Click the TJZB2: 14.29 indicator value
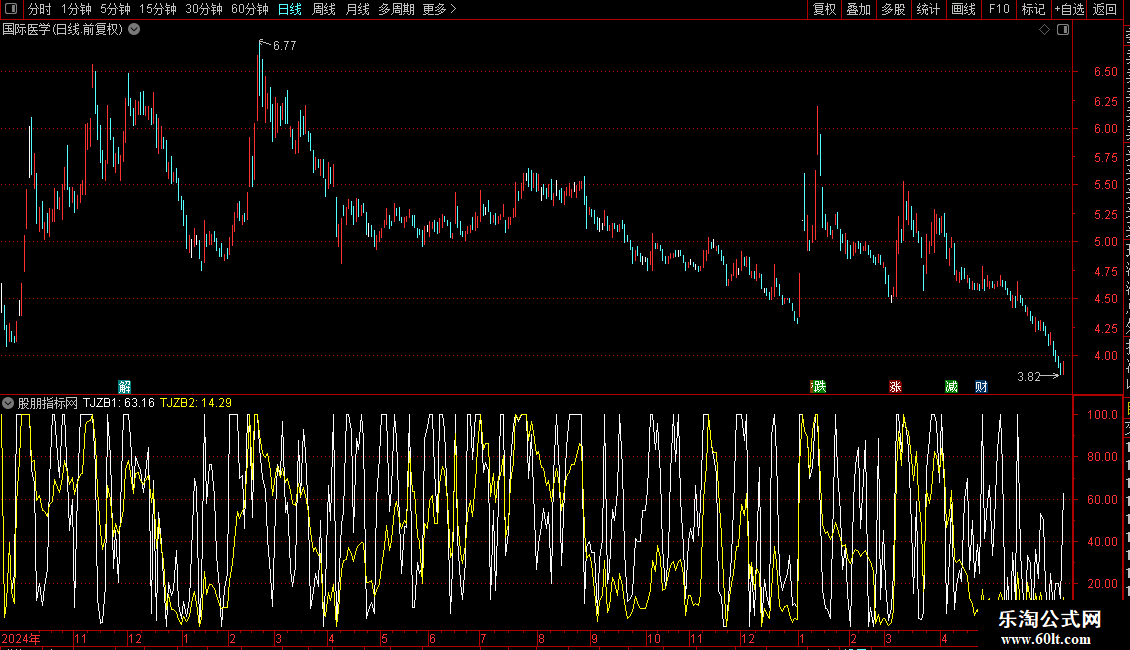Viewport: 1130px width, 650px height. (196, 403)
